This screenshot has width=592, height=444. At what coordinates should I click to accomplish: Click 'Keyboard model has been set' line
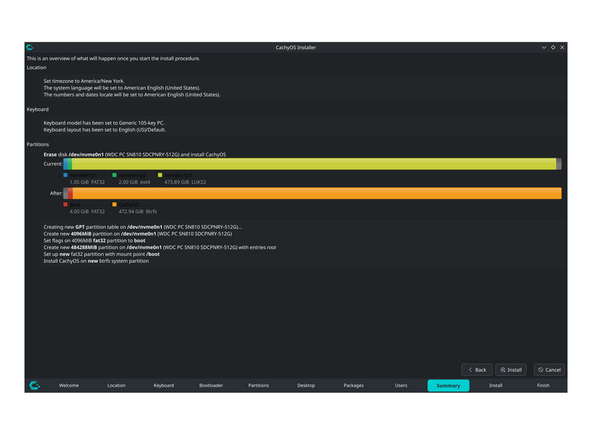click(x=104, y=123)
